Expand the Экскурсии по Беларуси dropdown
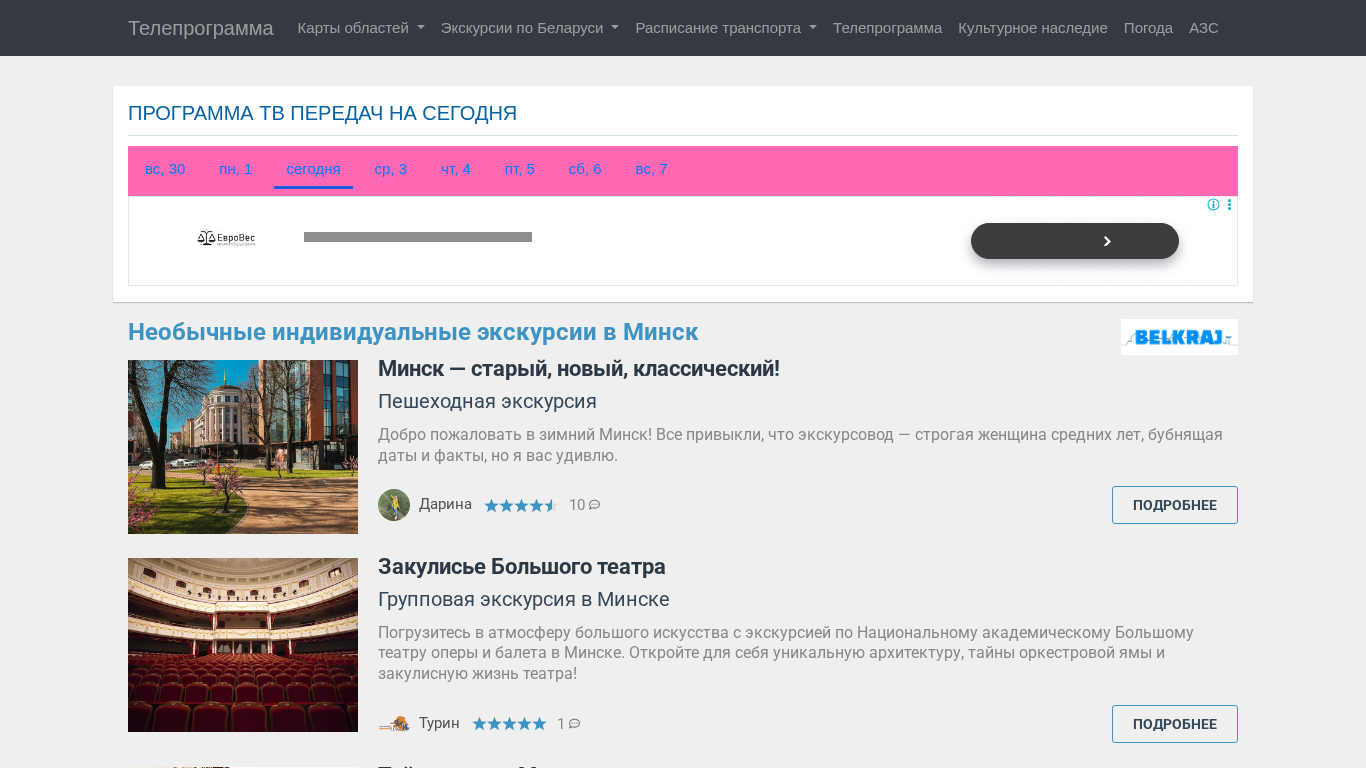Screen dimensions: 1366x768 click(529, 28)
